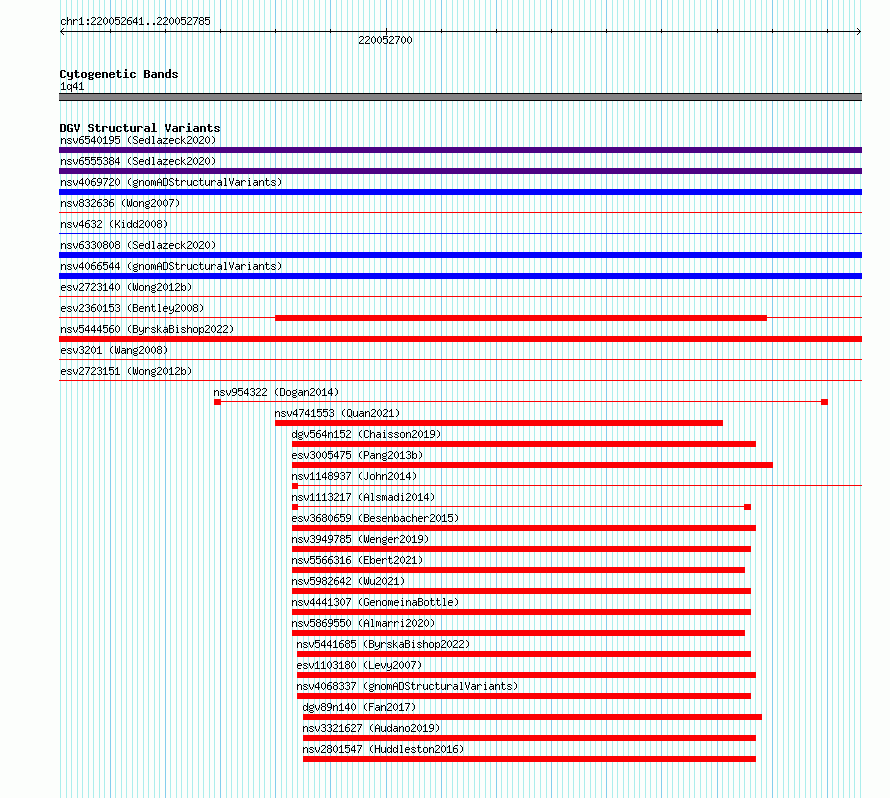Open esv1103180 (Levy2007) entry
This screenshot has height=798, width=890.
tap(359, 665)
